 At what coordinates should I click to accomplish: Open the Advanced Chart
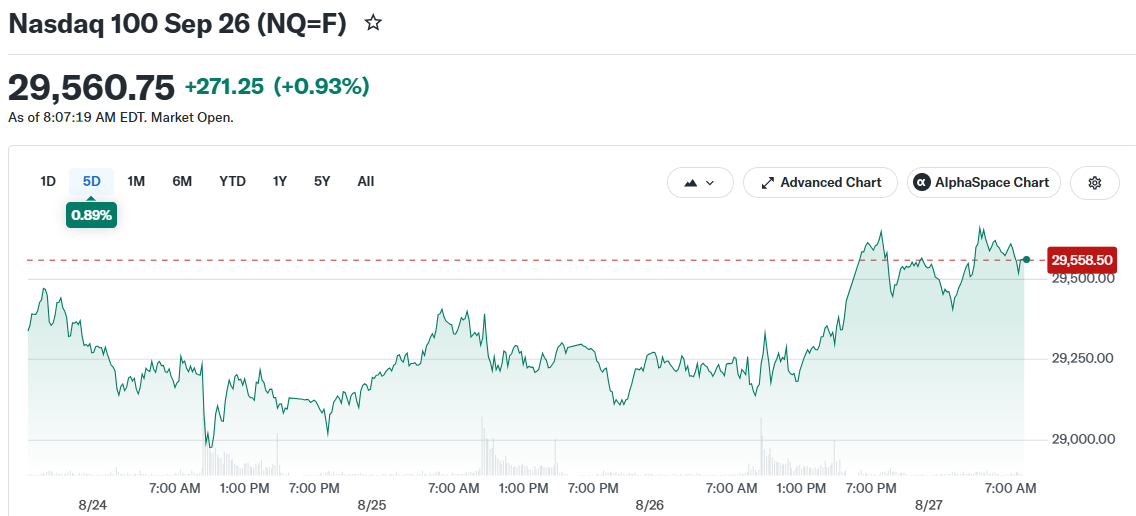click(820, 183)
